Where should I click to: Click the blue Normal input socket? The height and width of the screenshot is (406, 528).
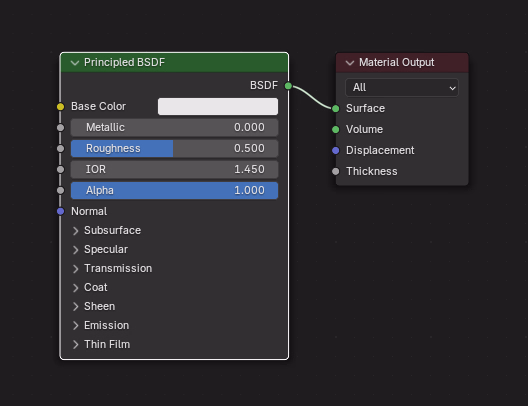61,211
